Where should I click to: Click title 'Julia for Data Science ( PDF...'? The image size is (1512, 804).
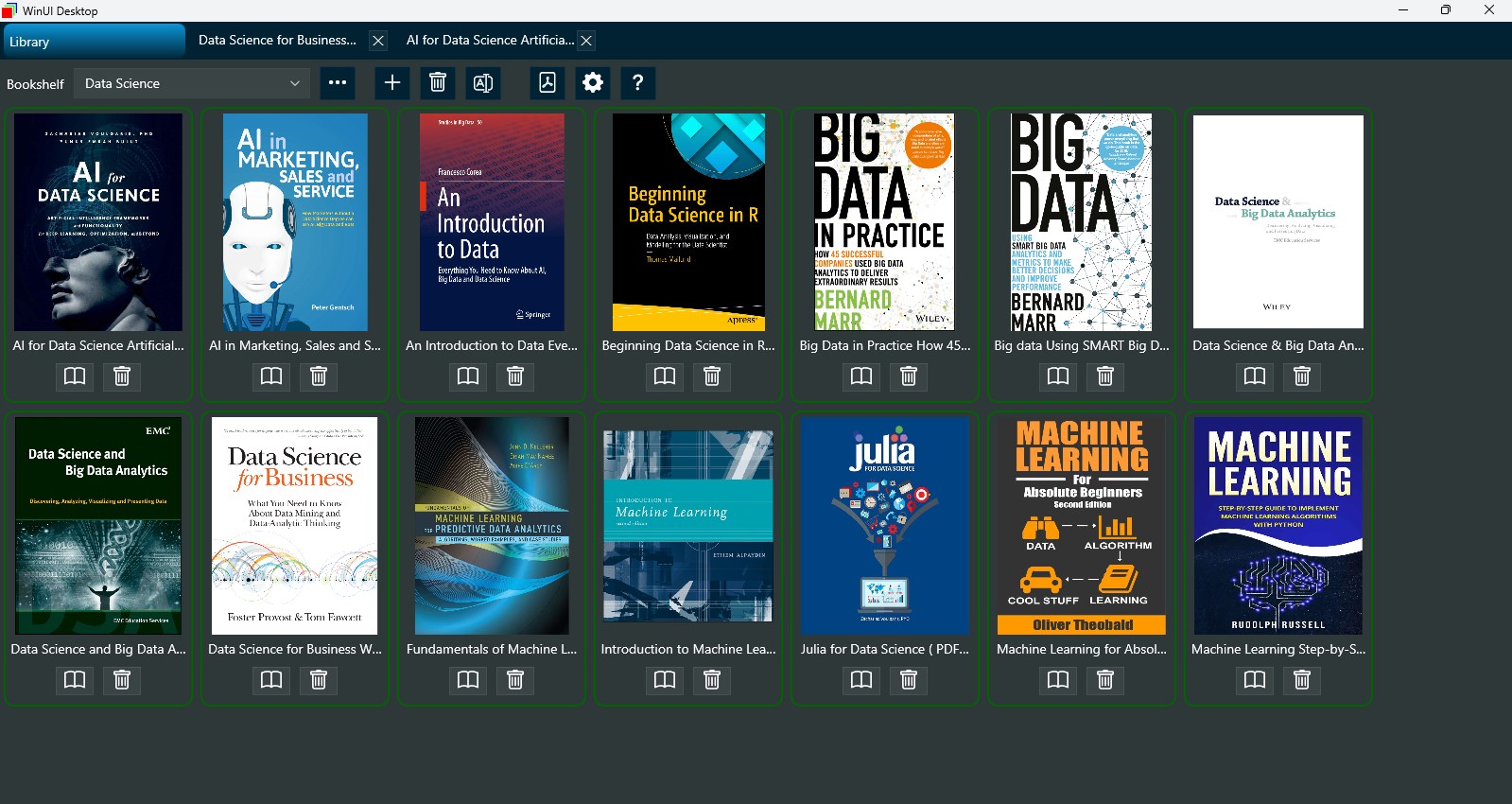click(885, 649)
